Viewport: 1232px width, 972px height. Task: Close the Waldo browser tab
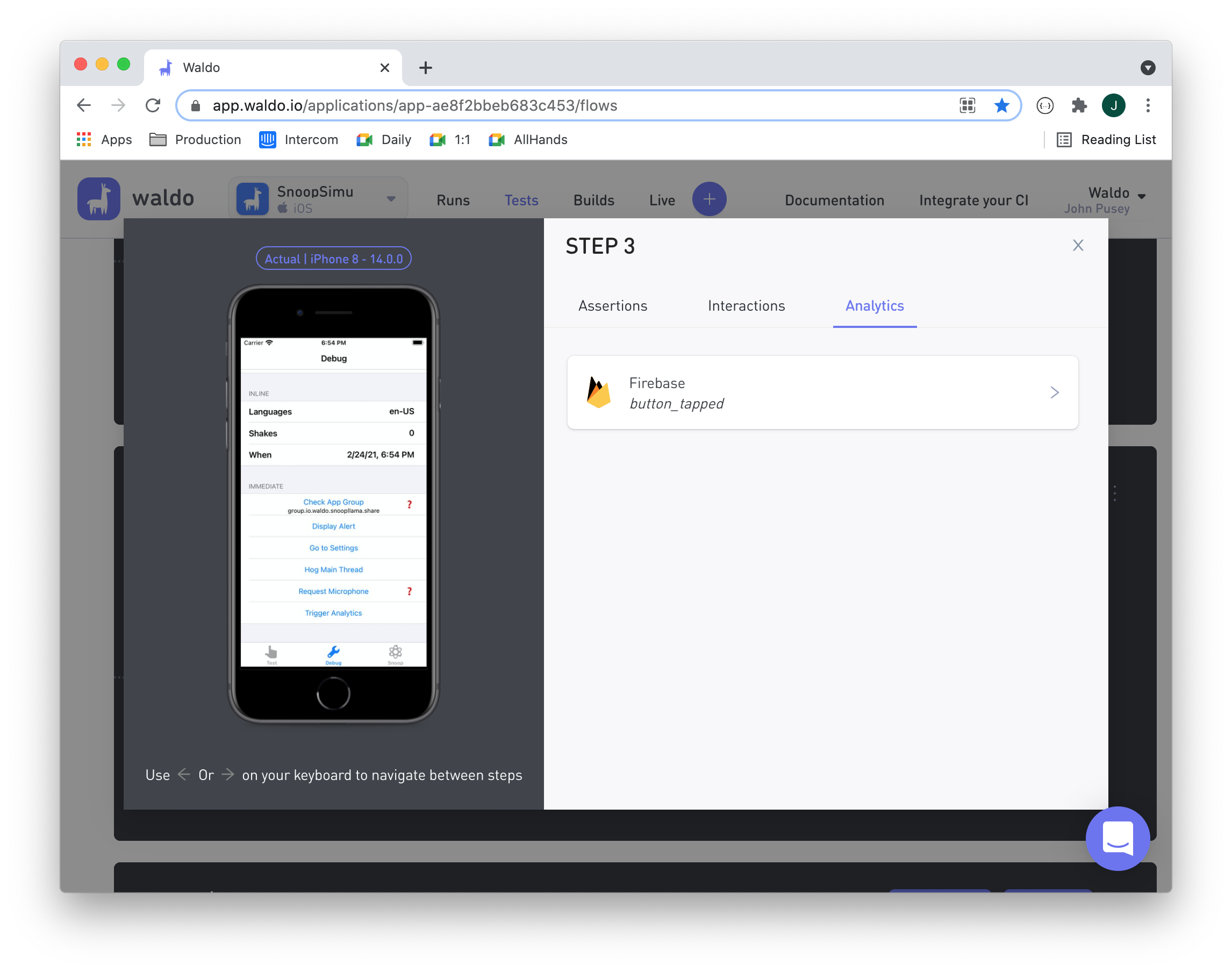(385, 68)
